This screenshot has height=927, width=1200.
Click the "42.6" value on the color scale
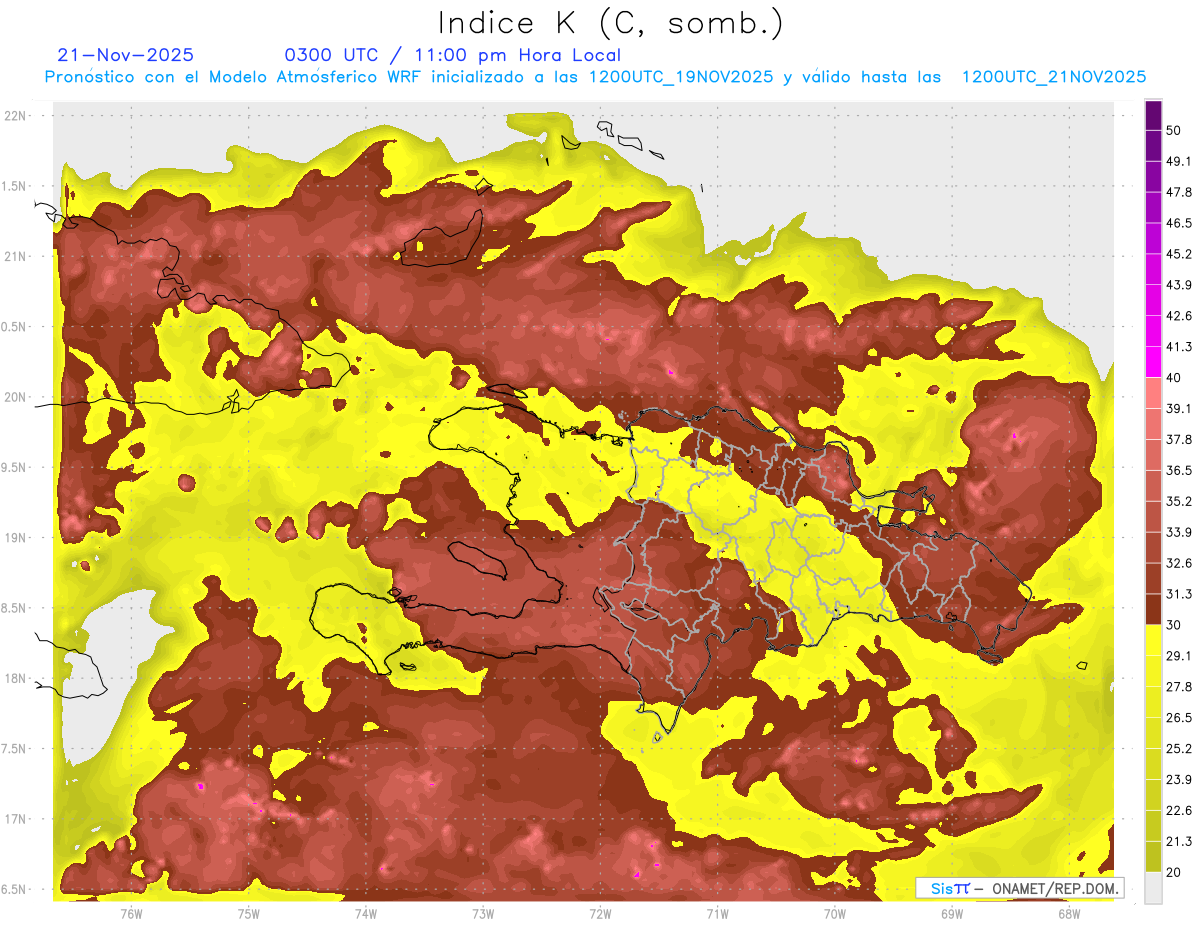(1178, 316)
